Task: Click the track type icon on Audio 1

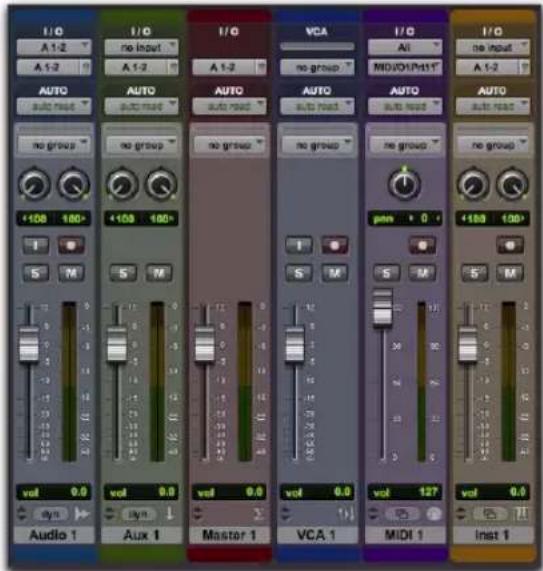Action: tap(82, 514)
